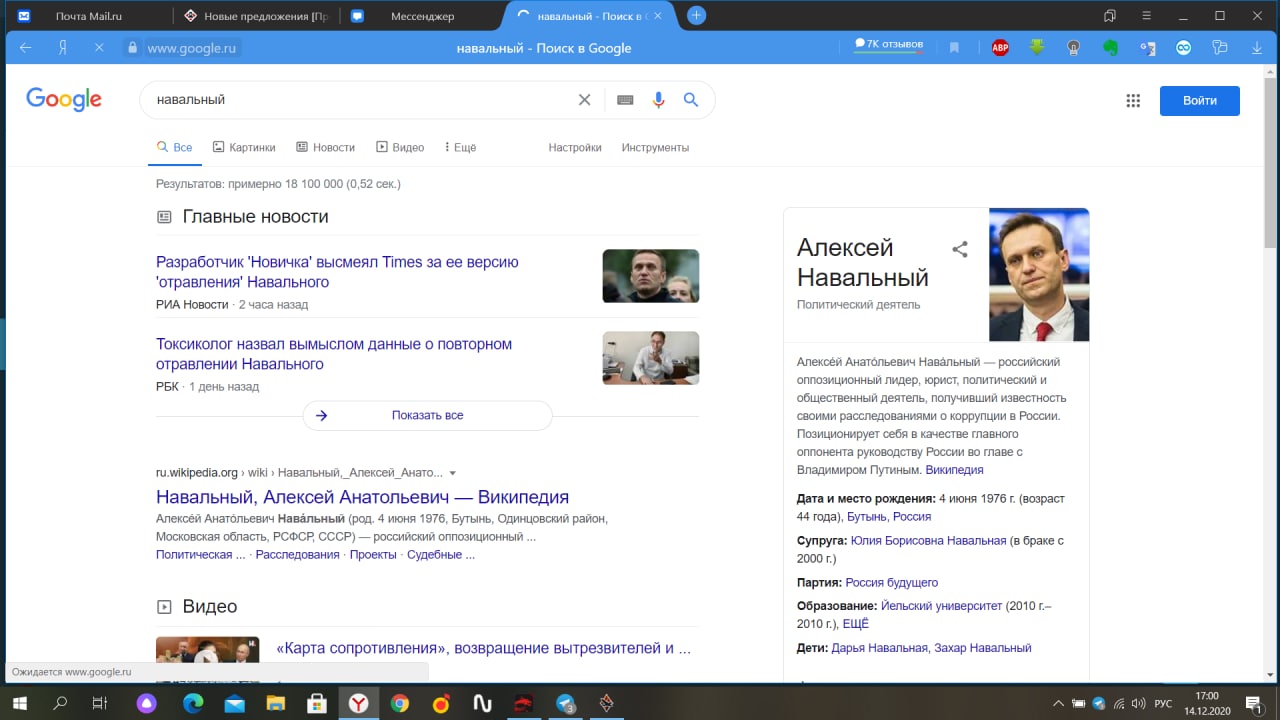This screenshot has width=1280, height=720.
Task: Expand the wikipedia result options arrow
Action: pyautogui.click(x=453, y=473)
